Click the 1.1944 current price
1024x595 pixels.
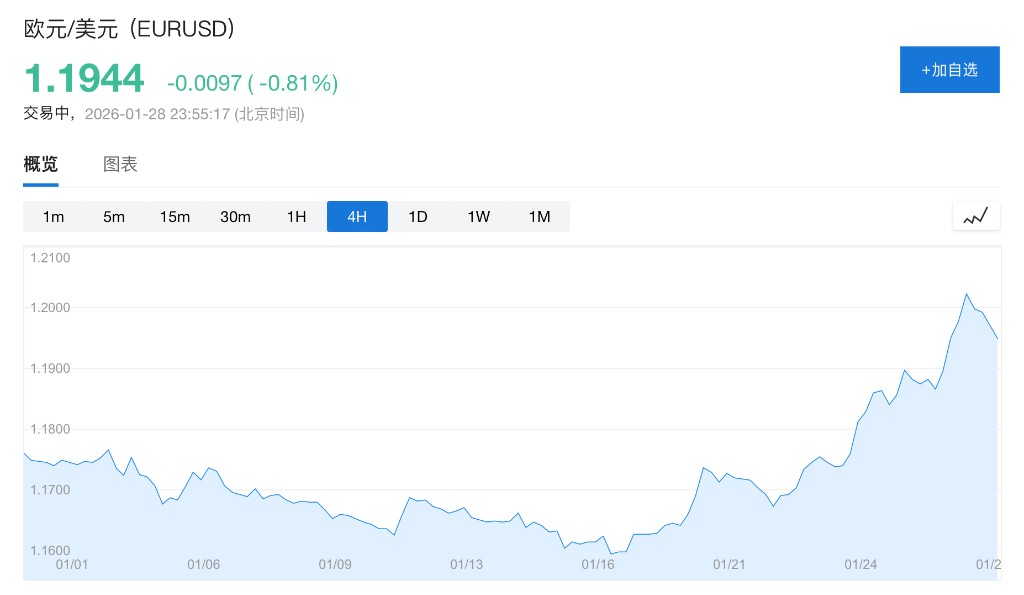click(x=84, y=79)
